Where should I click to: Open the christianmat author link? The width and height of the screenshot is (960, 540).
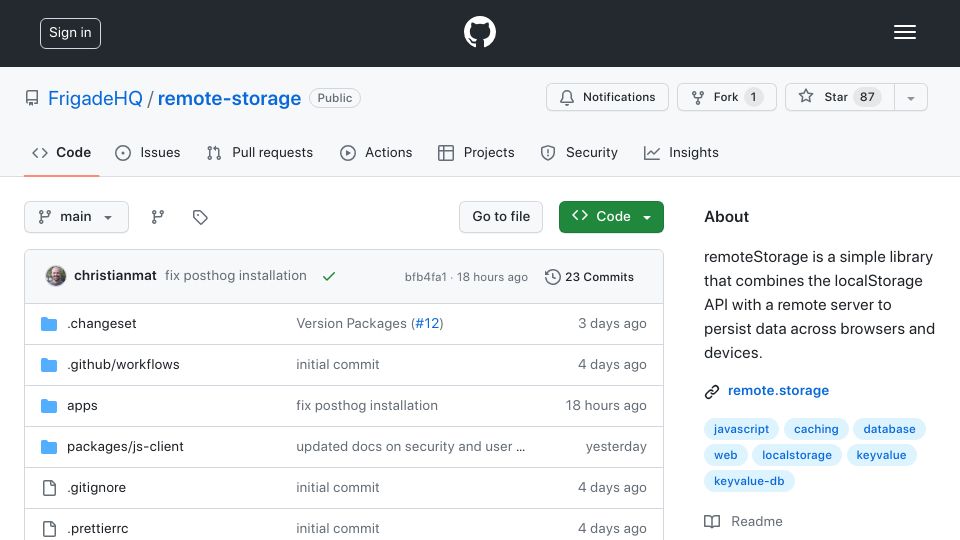coord(115,276)
